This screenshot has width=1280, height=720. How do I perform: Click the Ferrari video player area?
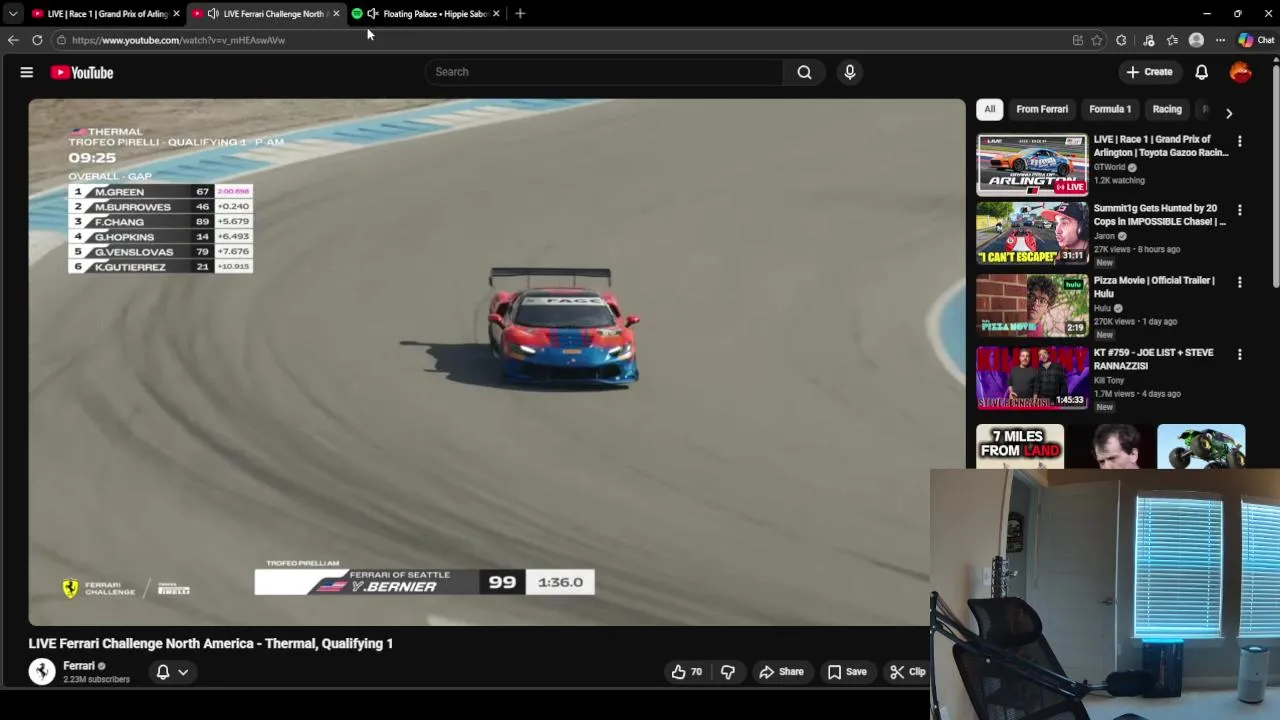pyautogui.click(x=497, y=362)
